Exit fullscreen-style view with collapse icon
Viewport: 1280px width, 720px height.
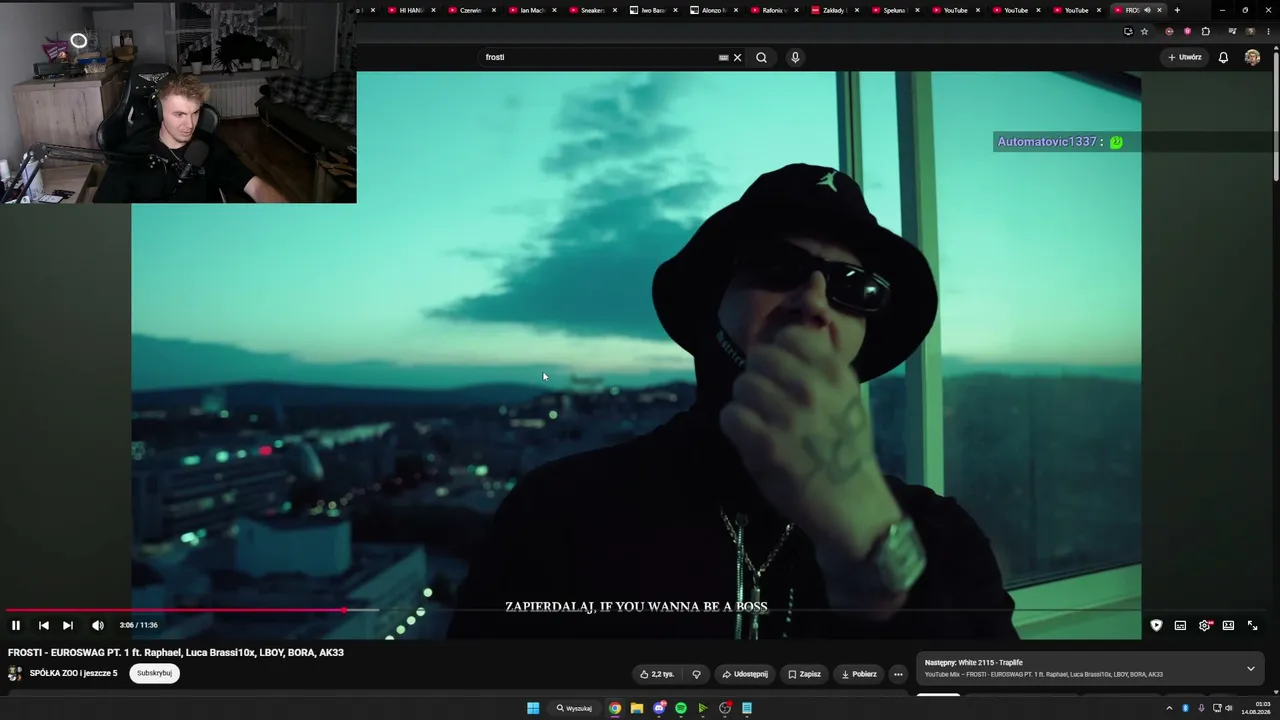[1252, 625]
